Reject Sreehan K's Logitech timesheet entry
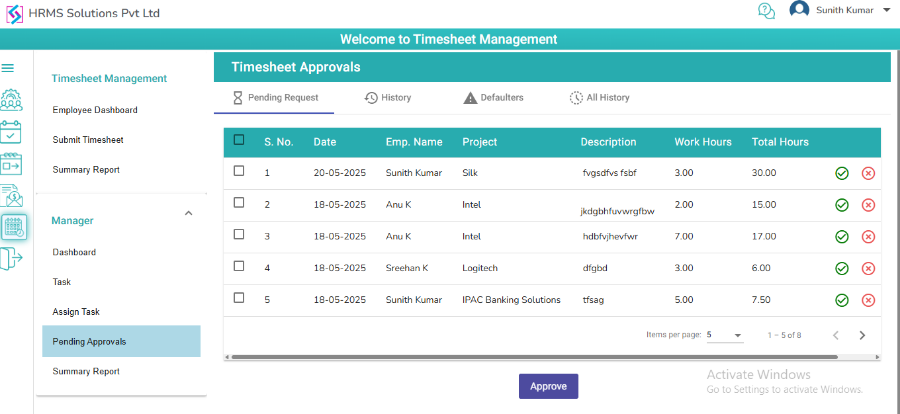This screenshot has width=900, height=414. click(868, 268)
